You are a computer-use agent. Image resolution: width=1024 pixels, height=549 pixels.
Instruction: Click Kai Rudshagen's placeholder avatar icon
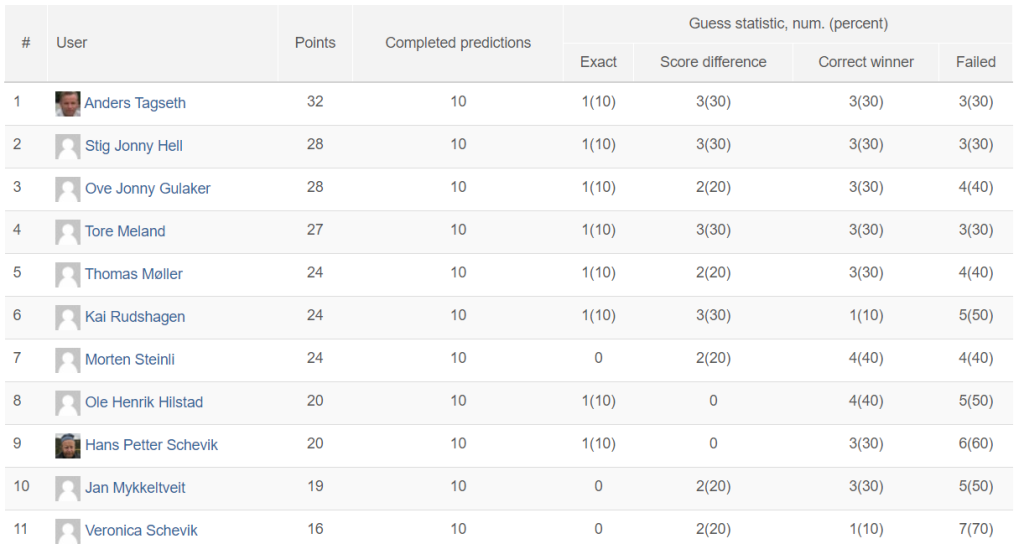coord(68,318)
